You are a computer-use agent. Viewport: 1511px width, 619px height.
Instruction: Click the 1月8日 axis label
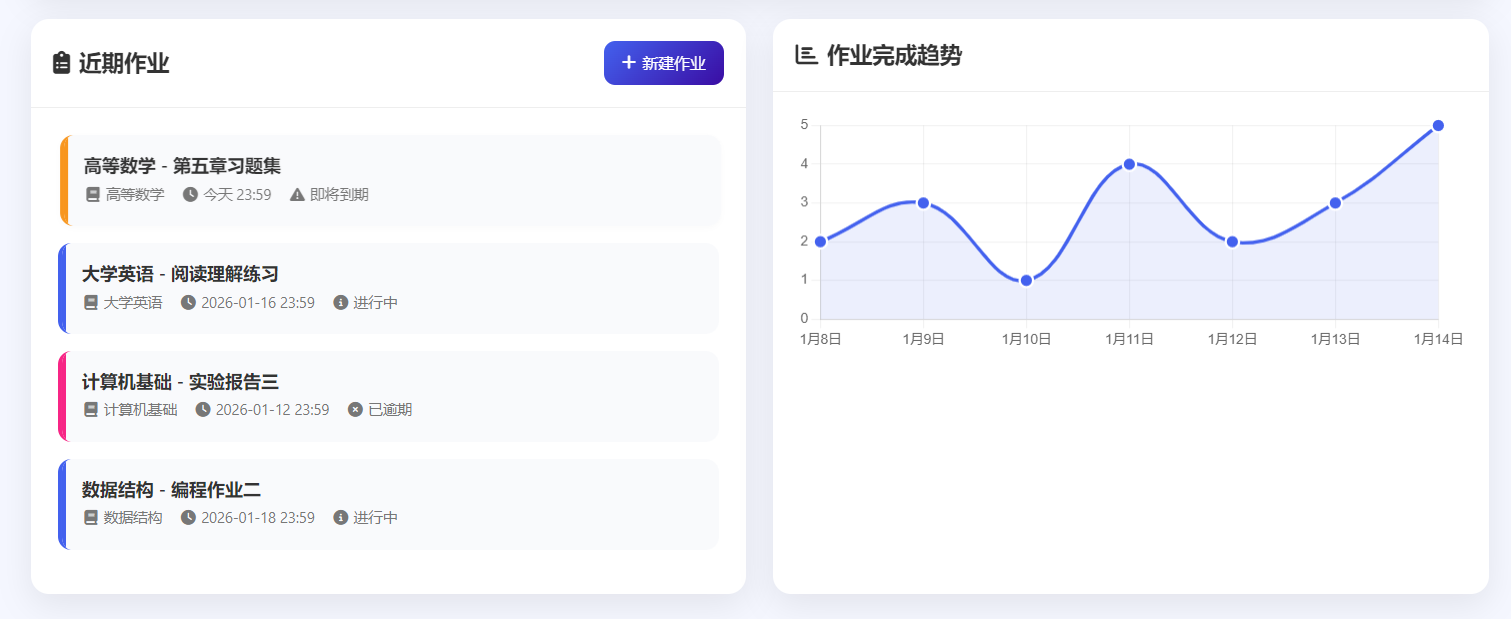(x=821, y=339)
